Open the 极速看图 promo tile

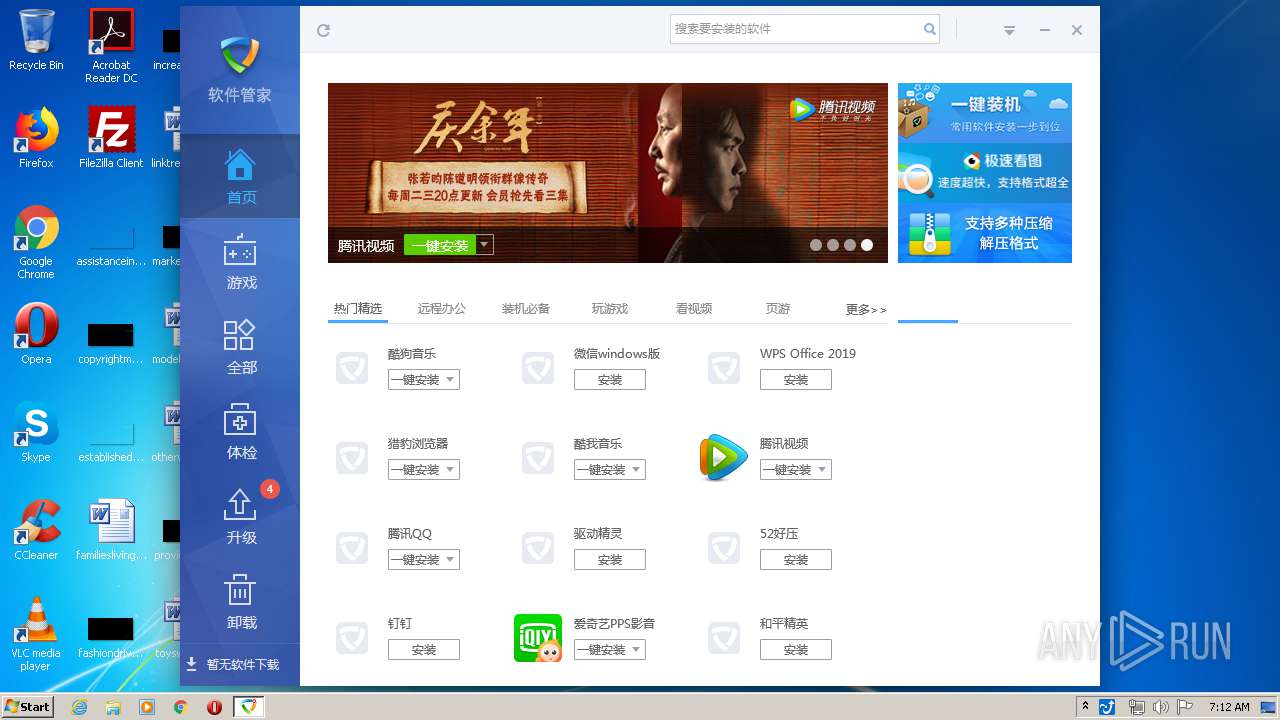coord(985,172)
